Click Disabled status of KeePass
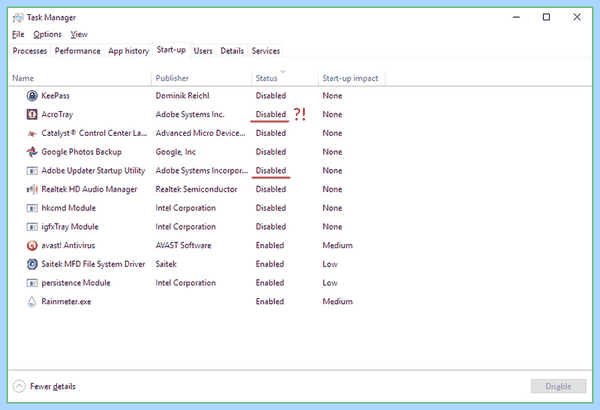 (x=271, y=96)
